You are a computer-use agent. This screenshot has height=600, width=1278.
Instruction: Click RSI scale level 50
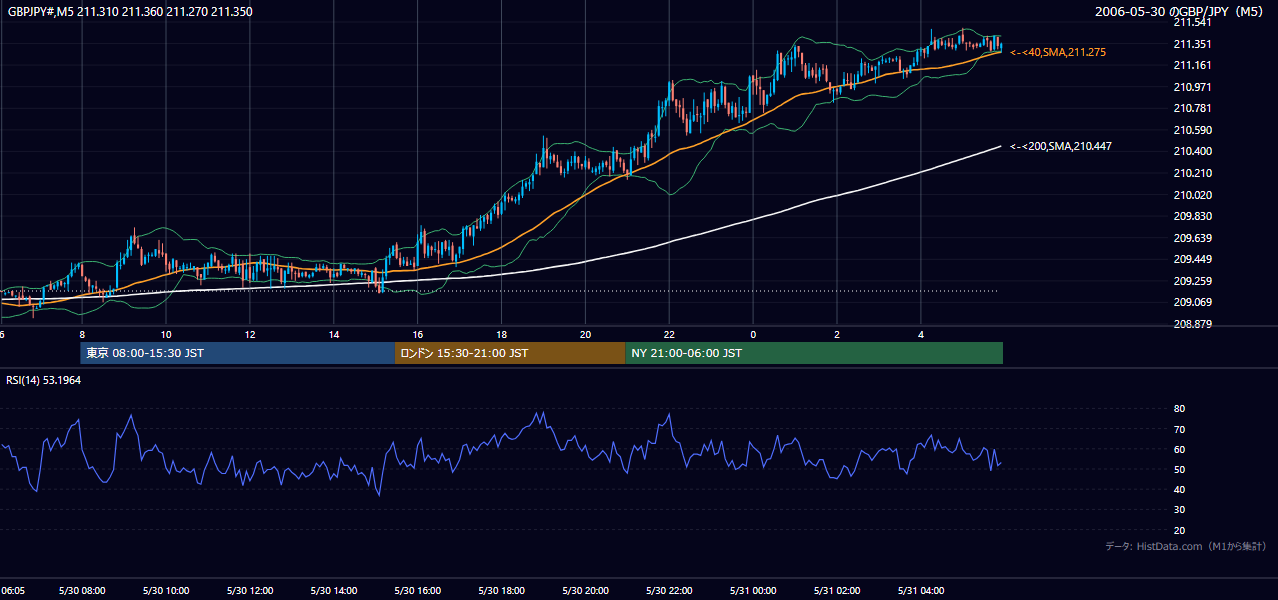tap(1179, 469)
